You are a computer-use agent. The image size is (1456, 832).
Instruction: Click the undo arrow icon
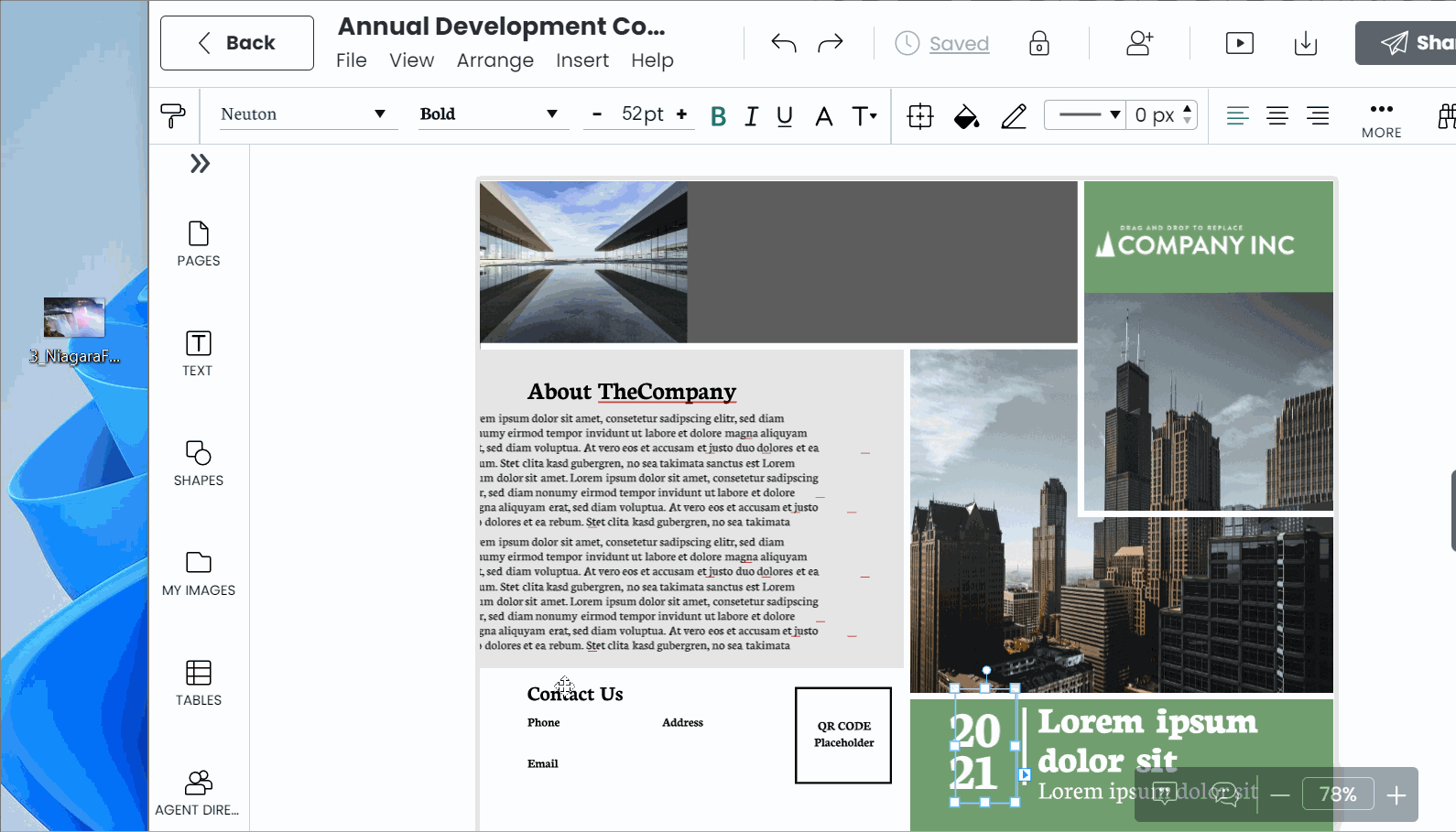click(x=784, y=43)
